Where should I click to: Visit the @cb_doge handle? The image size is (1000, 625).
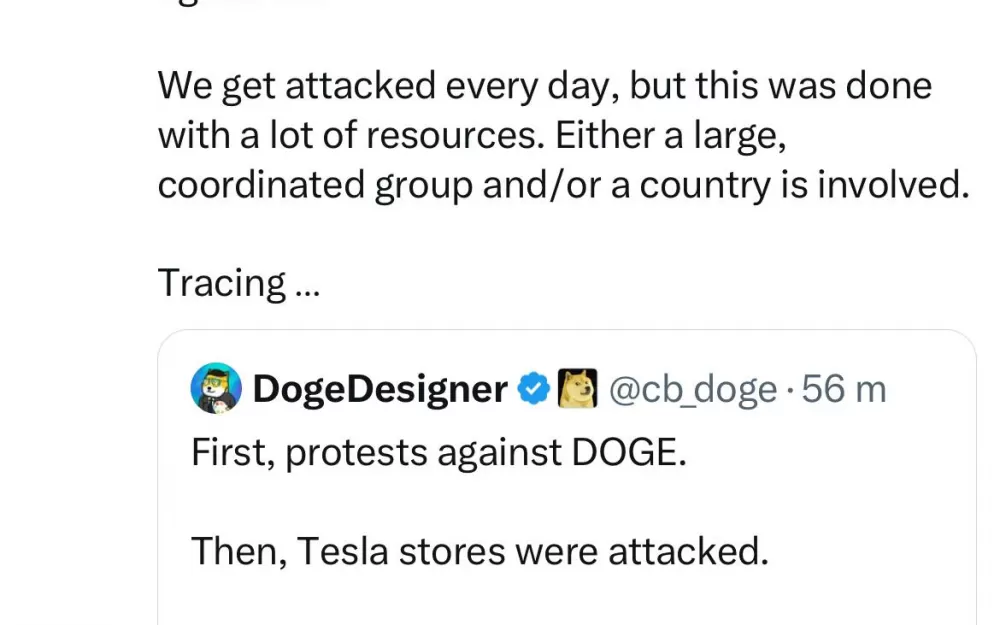pyautogui.click(x=693, y=390)
